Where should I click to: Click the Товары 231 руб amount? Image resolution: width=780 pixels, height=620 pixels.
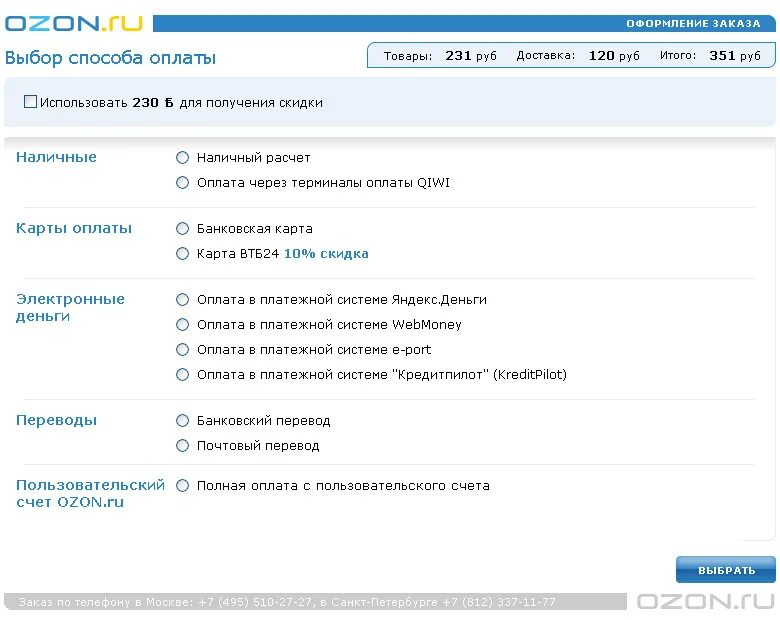coord(440,56)
